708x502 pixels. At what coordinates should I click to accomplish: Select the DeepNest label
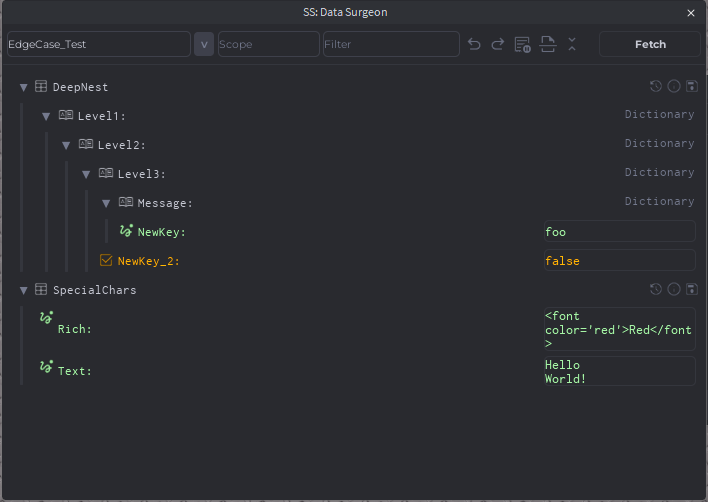click(x=80, y=87)
